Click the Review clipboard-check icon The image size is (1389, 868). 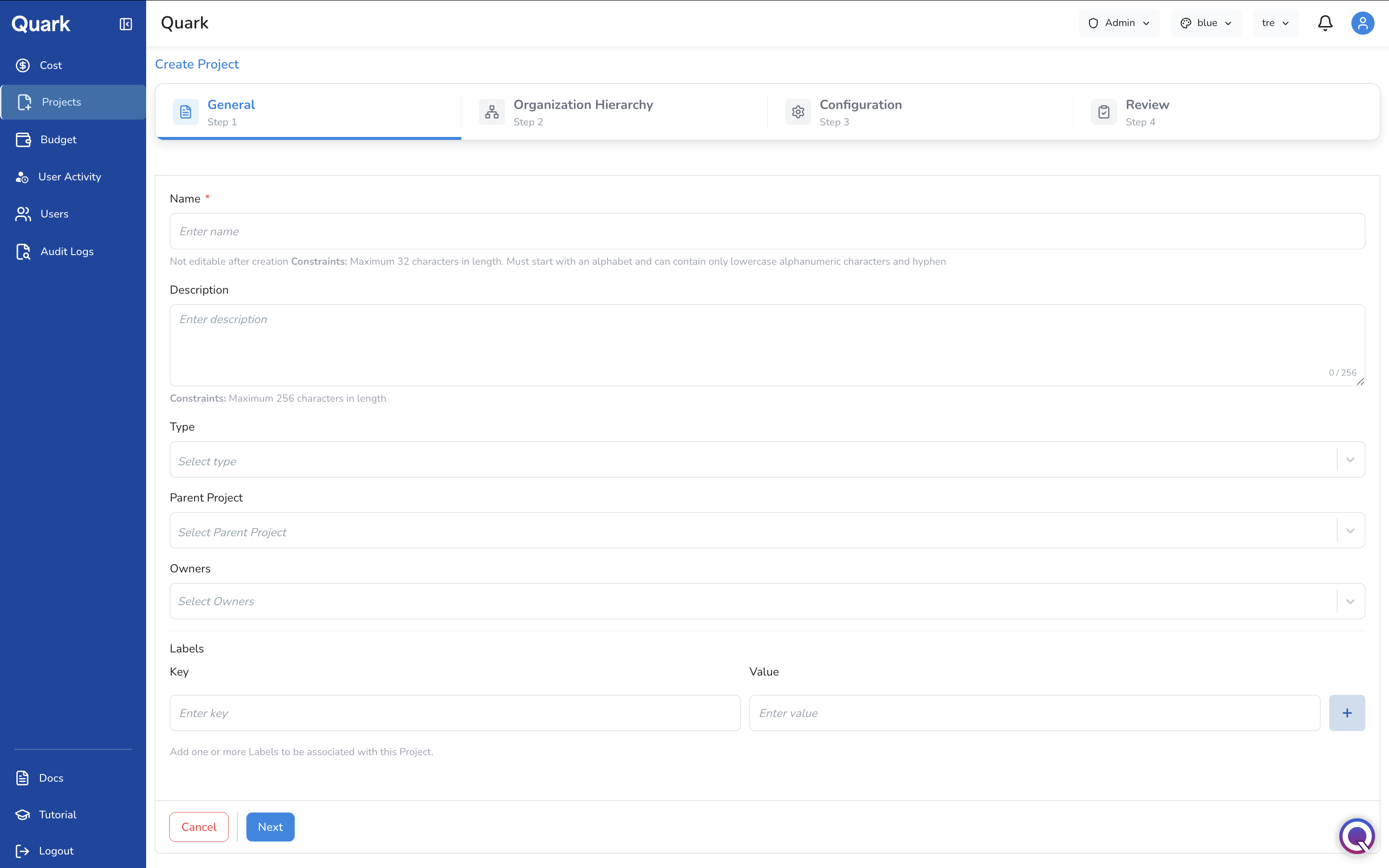(x=1104, y=112)
